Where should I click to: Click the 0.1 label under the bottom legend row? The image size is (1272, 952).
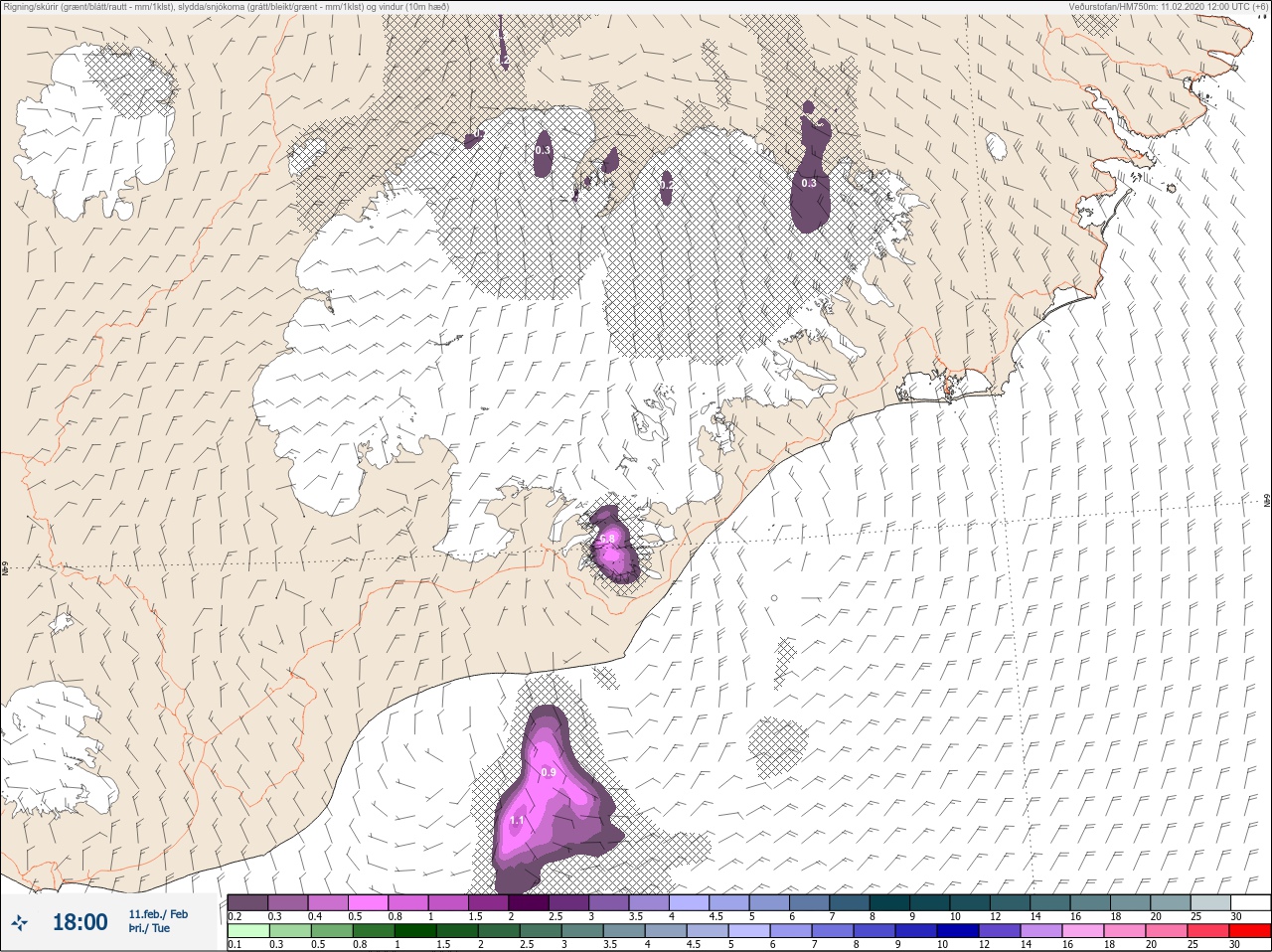[235, 945]
